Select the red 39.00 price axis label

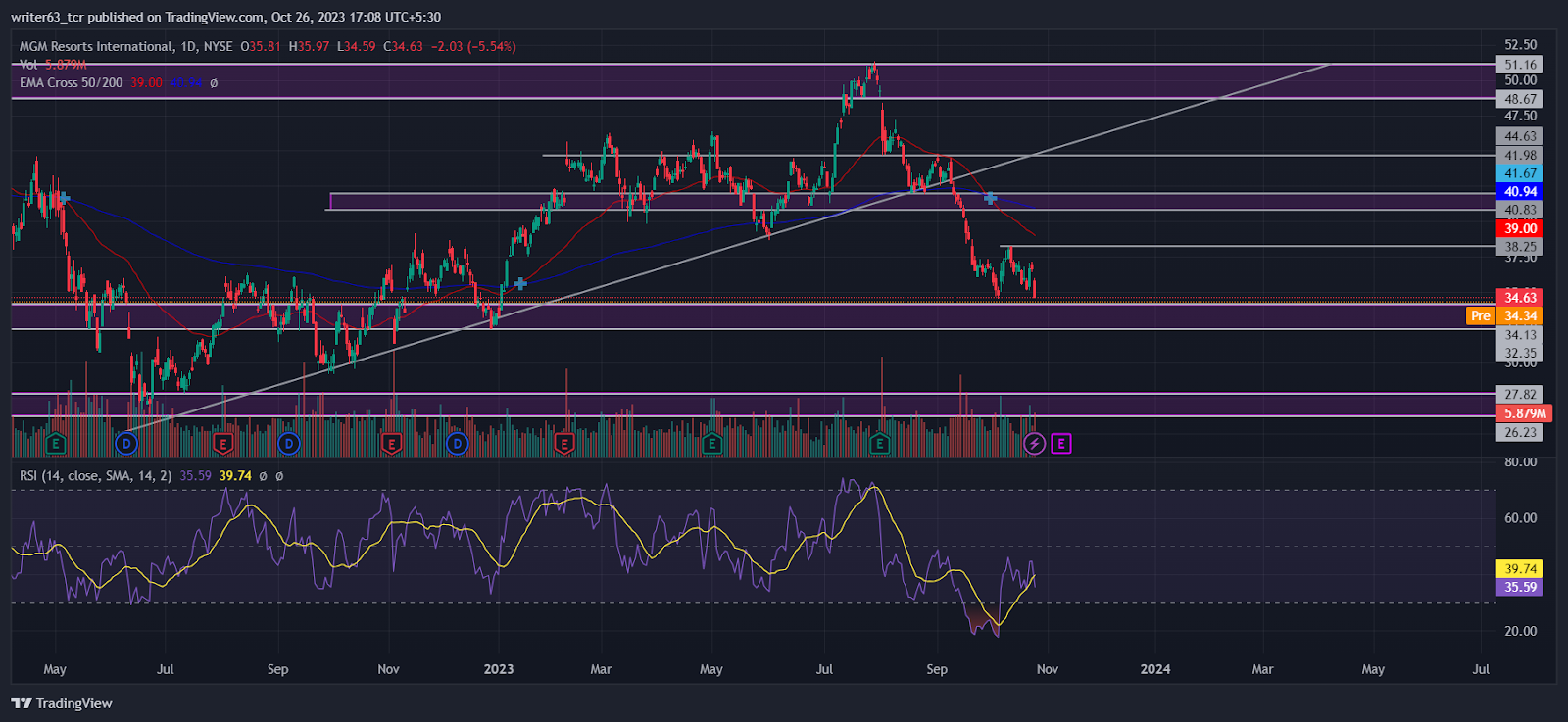[x=1520, y=228]
